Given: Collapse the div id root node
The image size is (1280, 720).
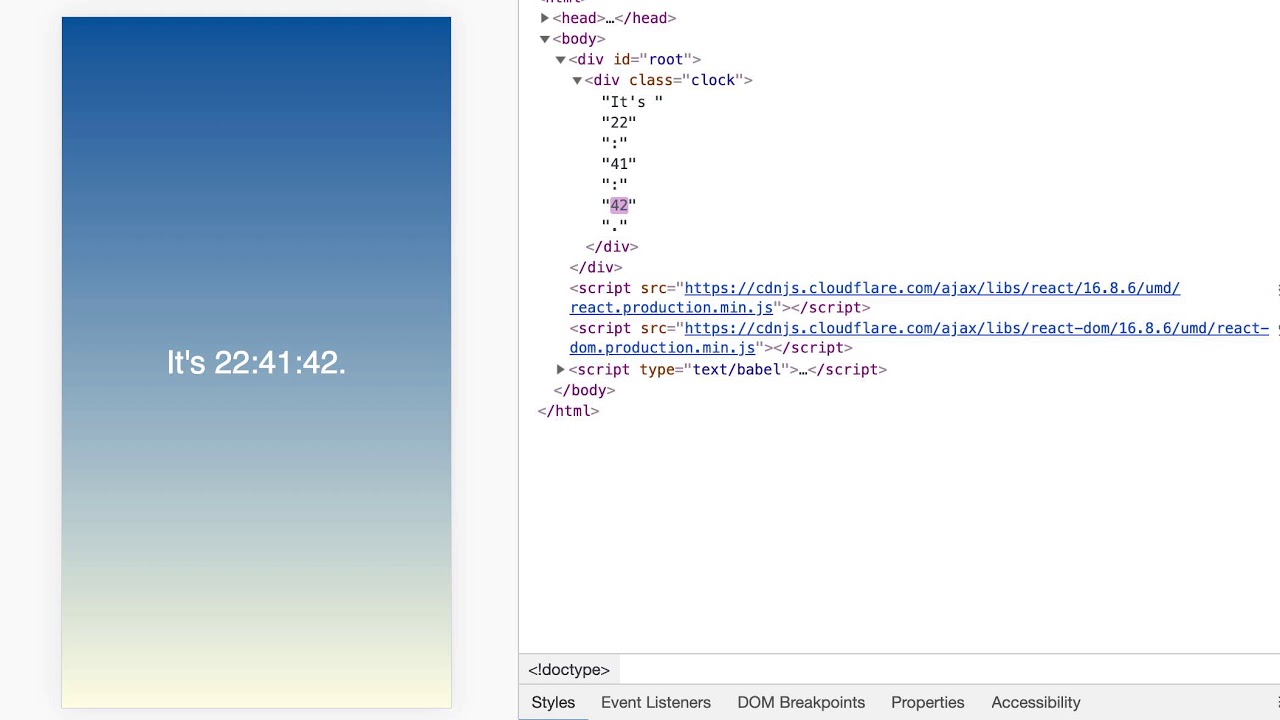Looking at the screenshot, I should click(x=561, y=60).
